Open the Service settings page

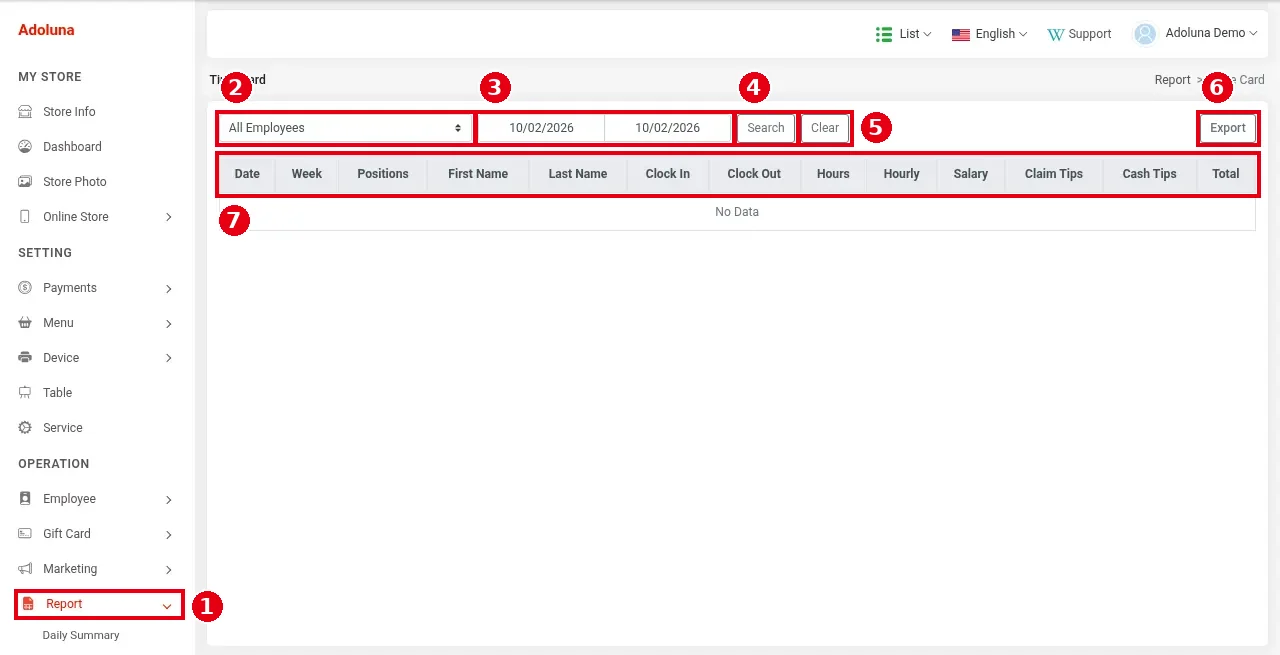(62, 428)
